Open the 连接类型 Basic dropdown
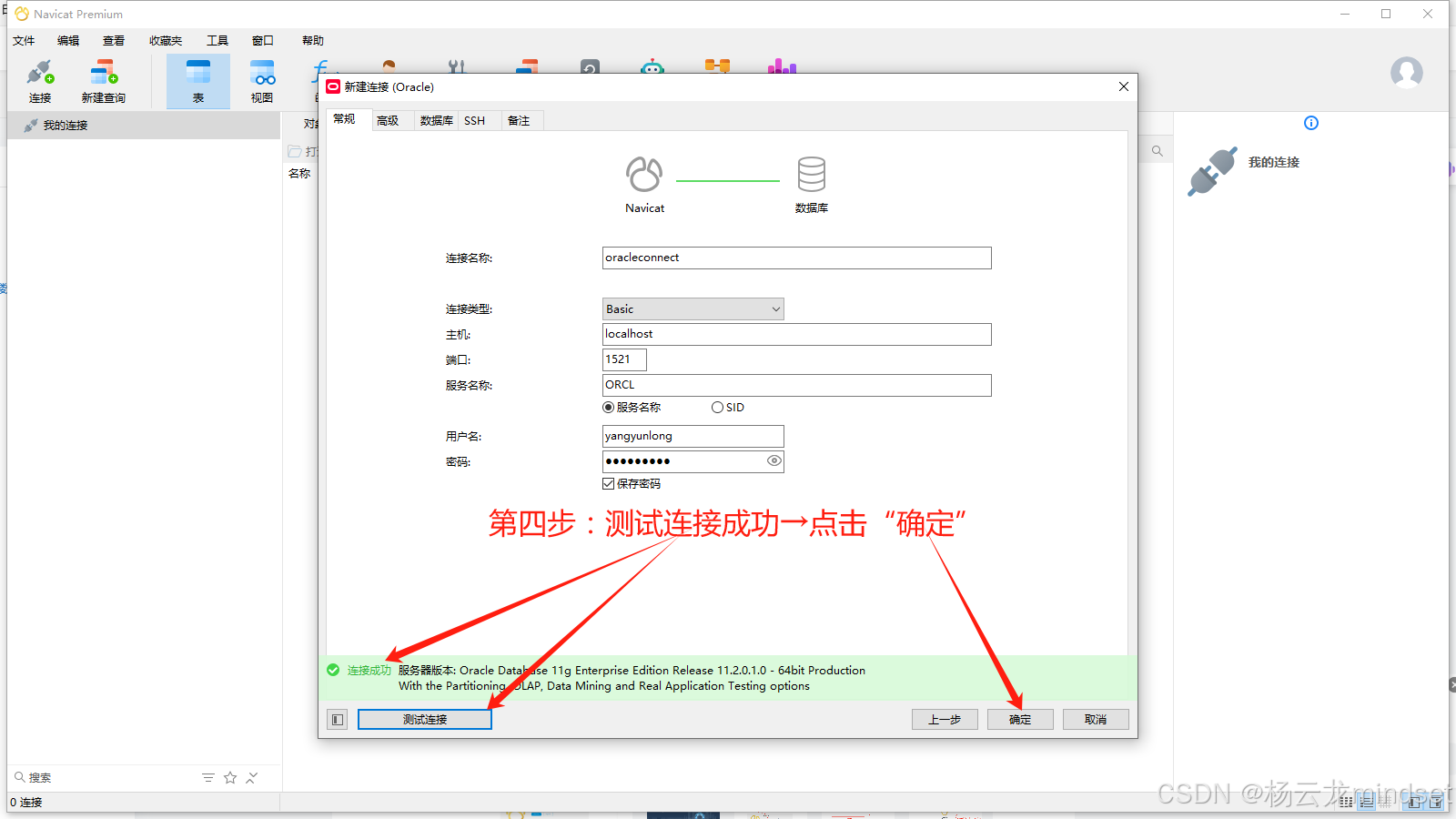Screen dimensions: 1456x819 click(x=693, y=309)
